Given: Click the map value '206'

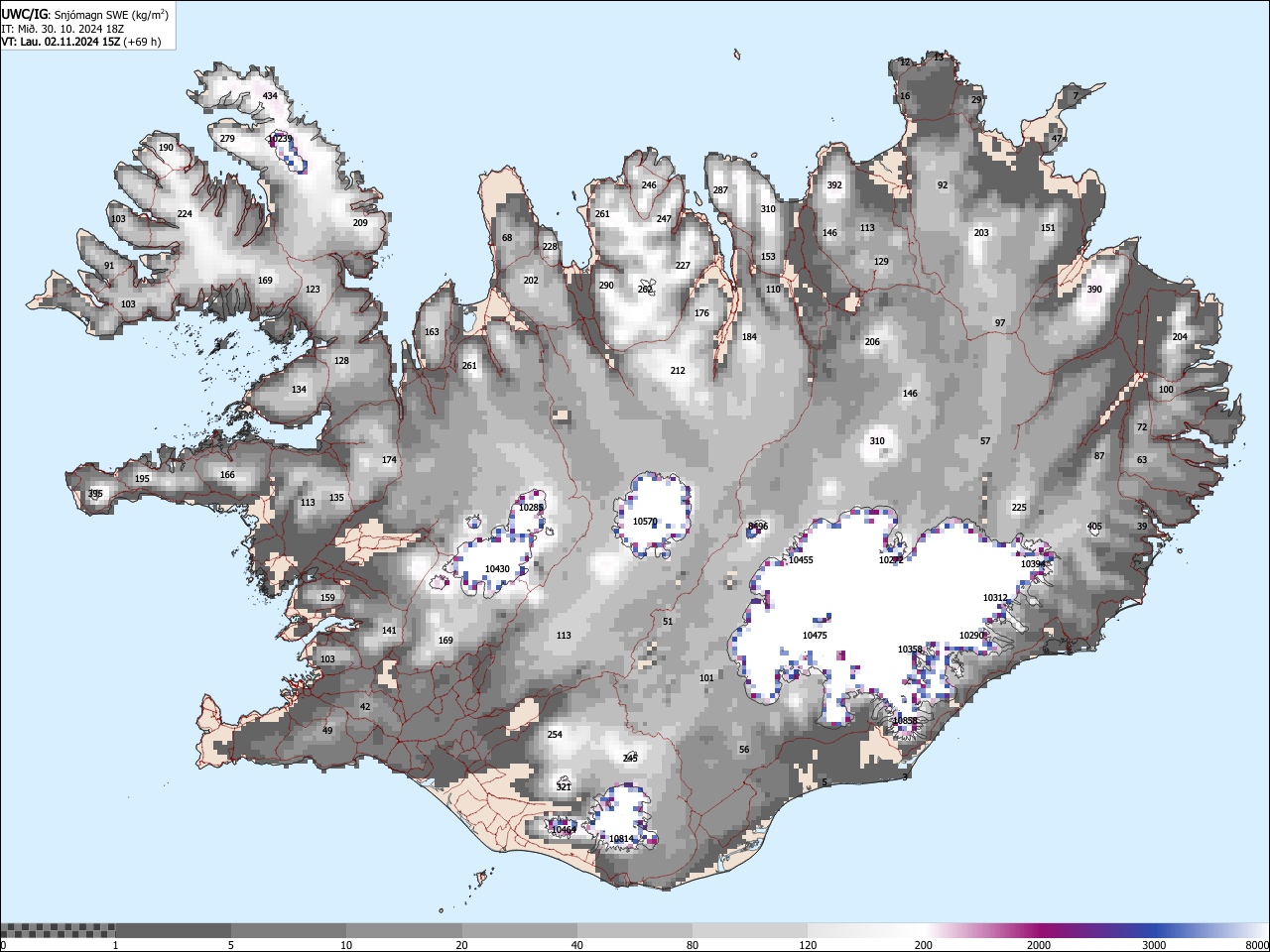Looking at the screenshot, I should pos(872,342).
